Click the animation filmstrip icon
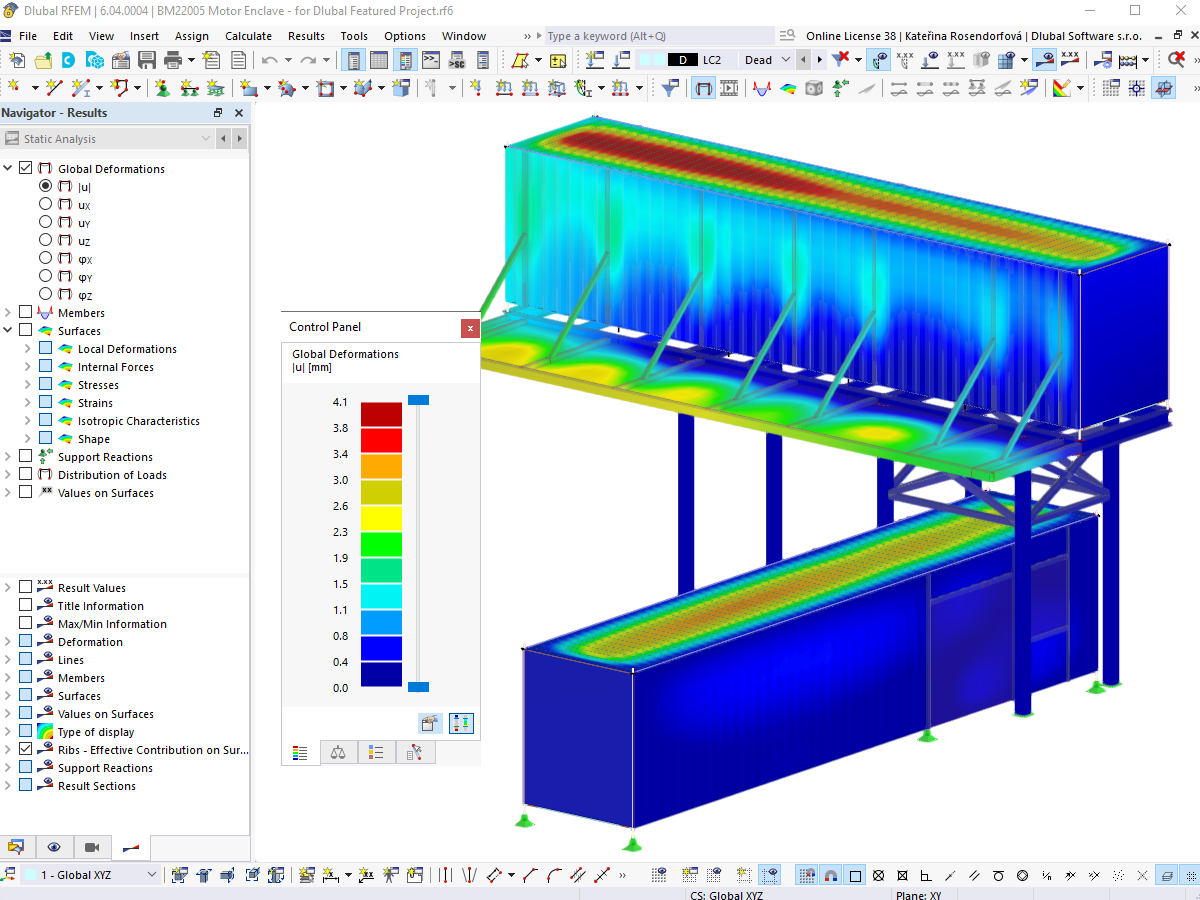 click(729, 88)
